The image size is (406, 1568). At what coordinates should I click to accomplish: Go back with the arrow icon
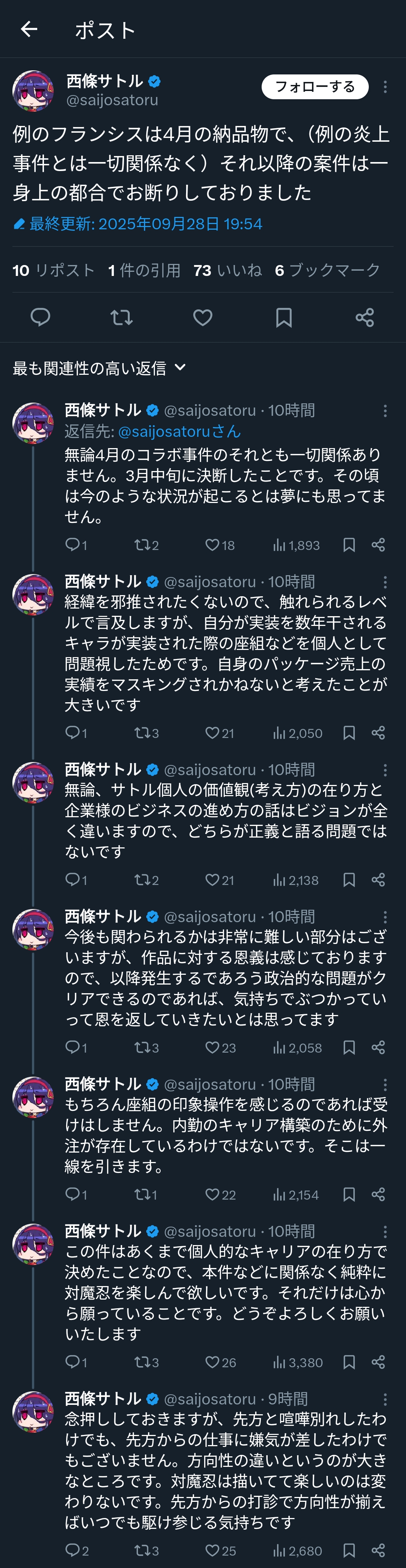[x=29, y=29]
